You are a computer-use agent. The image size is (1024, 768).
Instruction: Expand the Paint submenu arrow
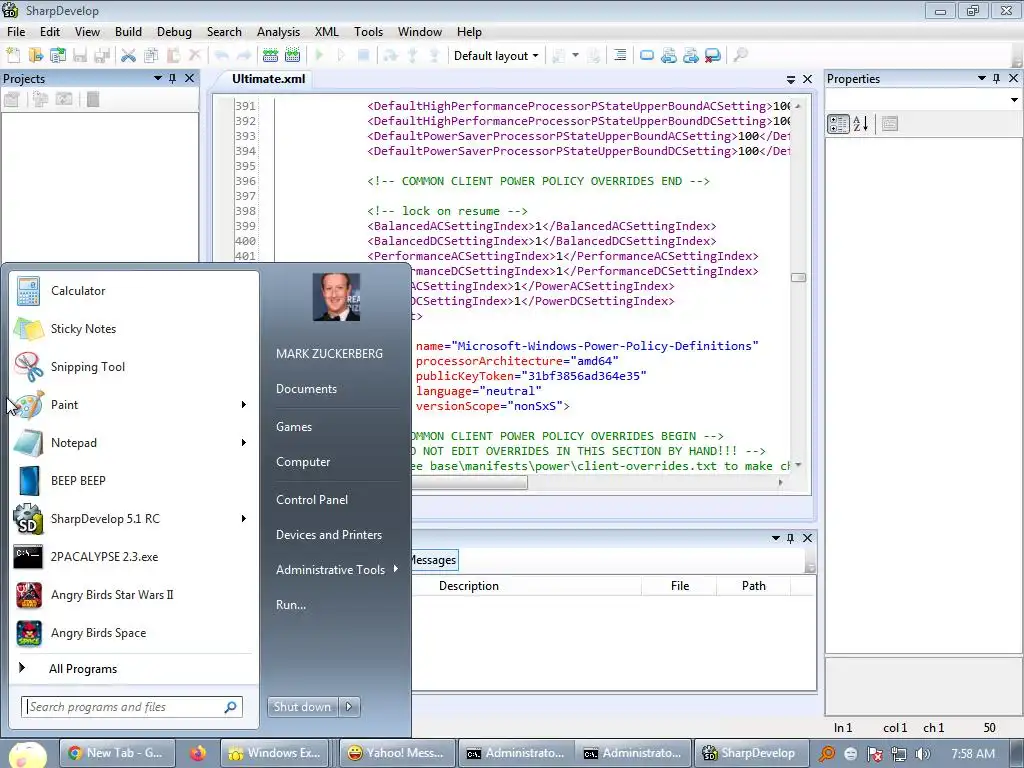coord(244,405)
